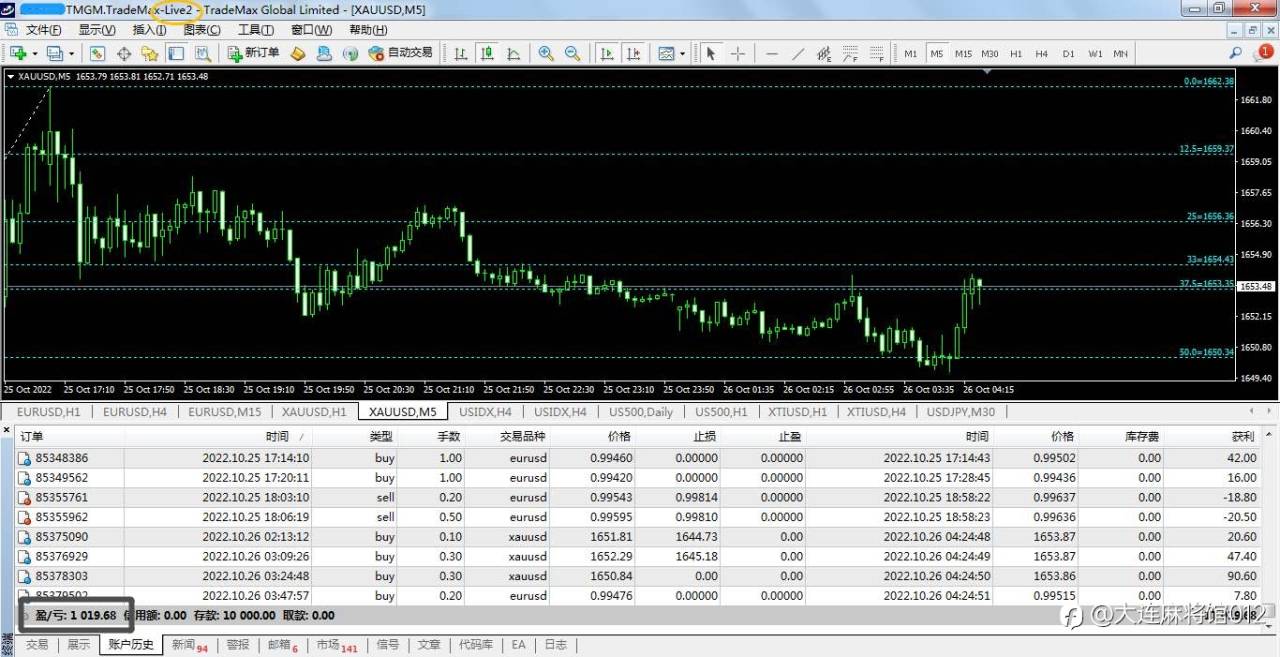The width and height of the screenshot is (1280, 657).
Task: Open the Profiles dropdown arrow
Action: [x=70, y=53]
